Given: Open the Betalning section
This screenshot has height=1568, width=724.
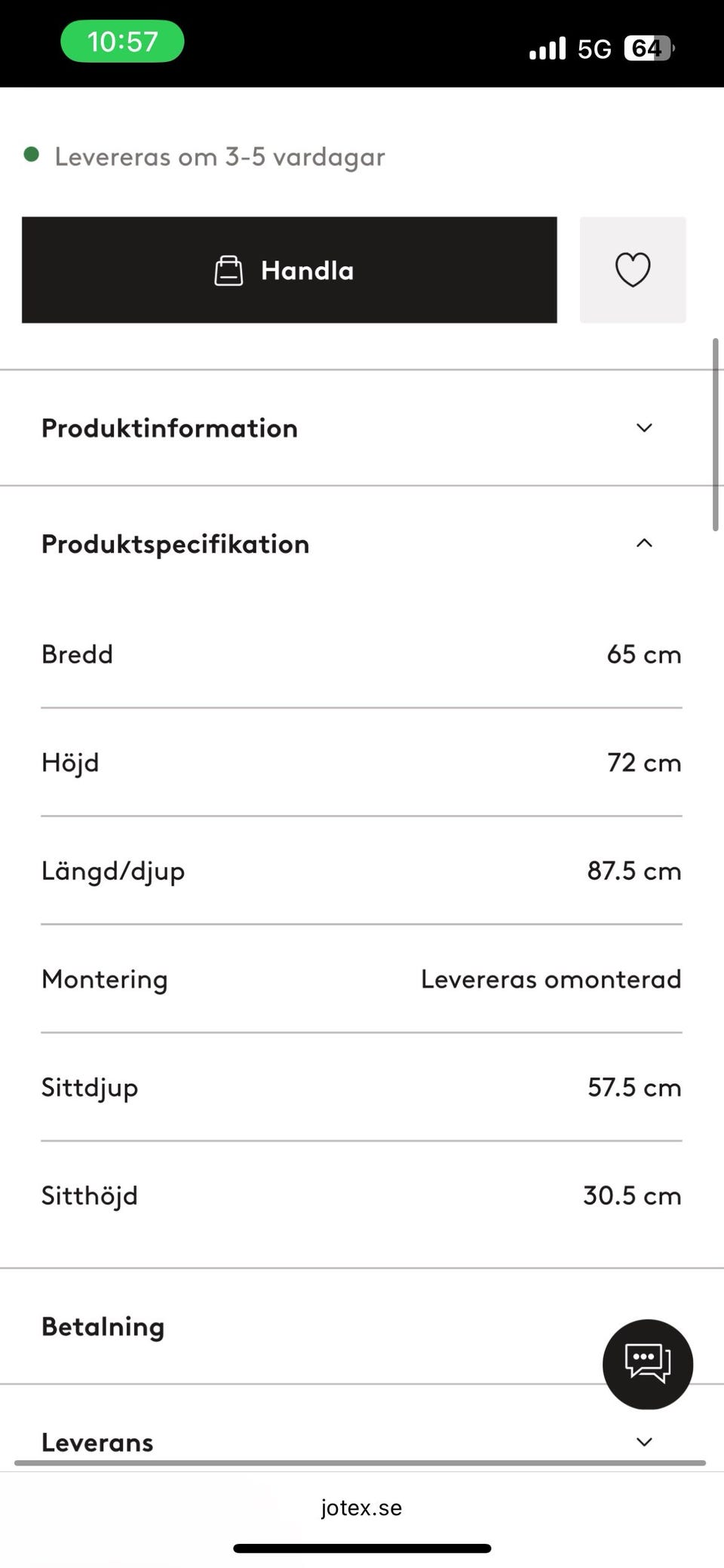Looking at the screenshot, I should click(103, 1327).
